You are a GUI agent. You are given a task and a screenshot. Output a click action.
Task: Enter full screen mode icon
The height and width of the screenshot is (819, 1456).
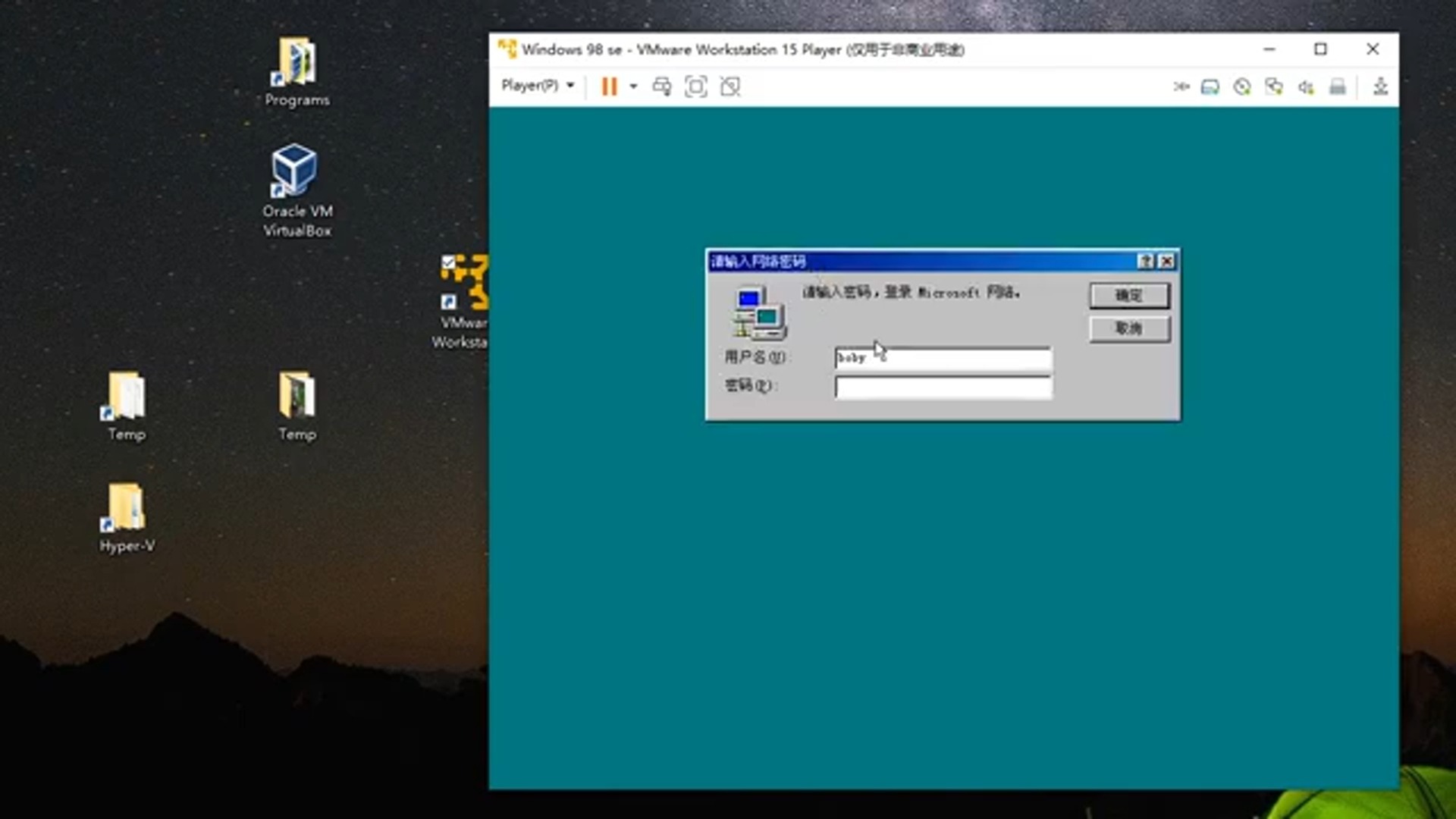click(695, 86)
